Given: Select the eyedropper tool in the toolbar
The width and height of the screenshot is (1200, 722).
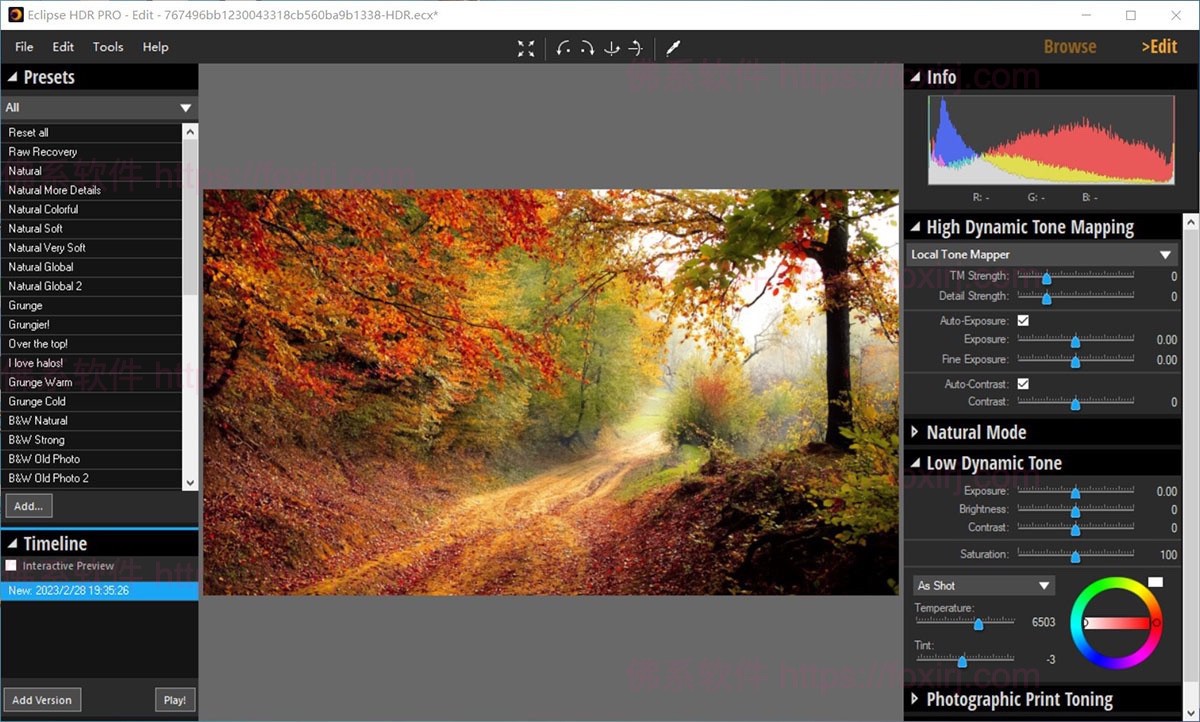Looking at the screenshot, I should [673, 47].
